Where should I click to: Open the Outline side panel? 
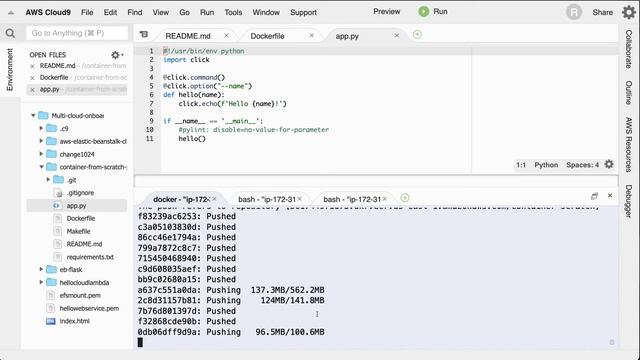(629, 93)
